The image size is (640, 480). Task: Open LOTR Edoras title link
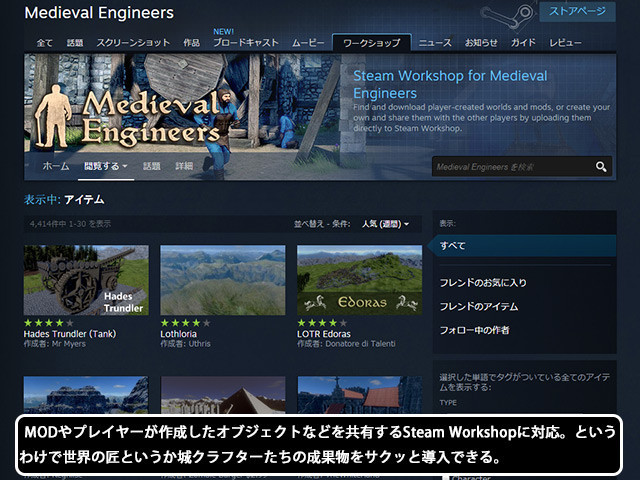tap(324, 334)
